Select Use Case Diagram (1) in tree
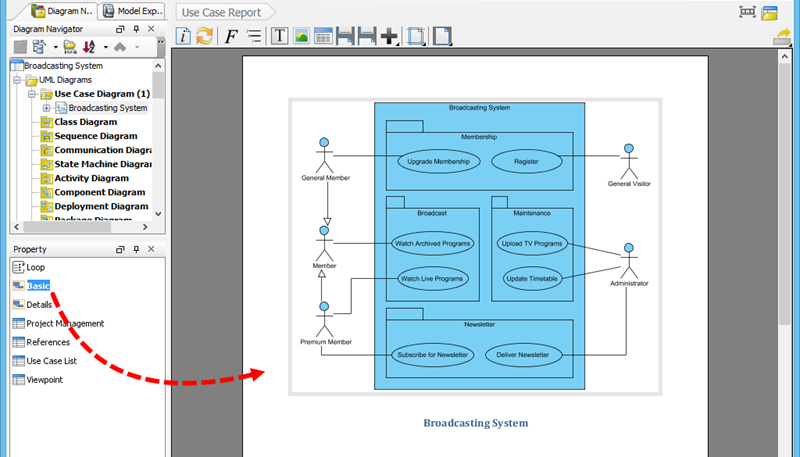 tap(102, 94)
